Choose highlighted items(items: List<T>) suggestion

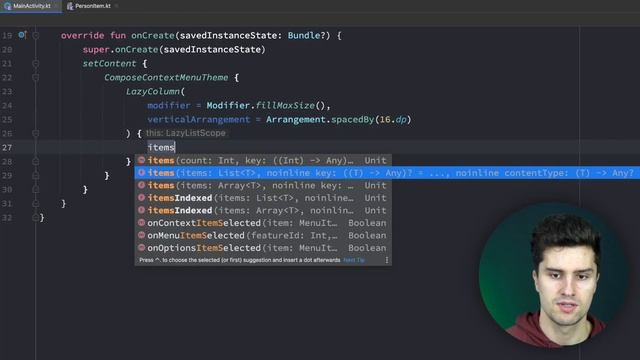pyautogui.click(x=387, y=173)
